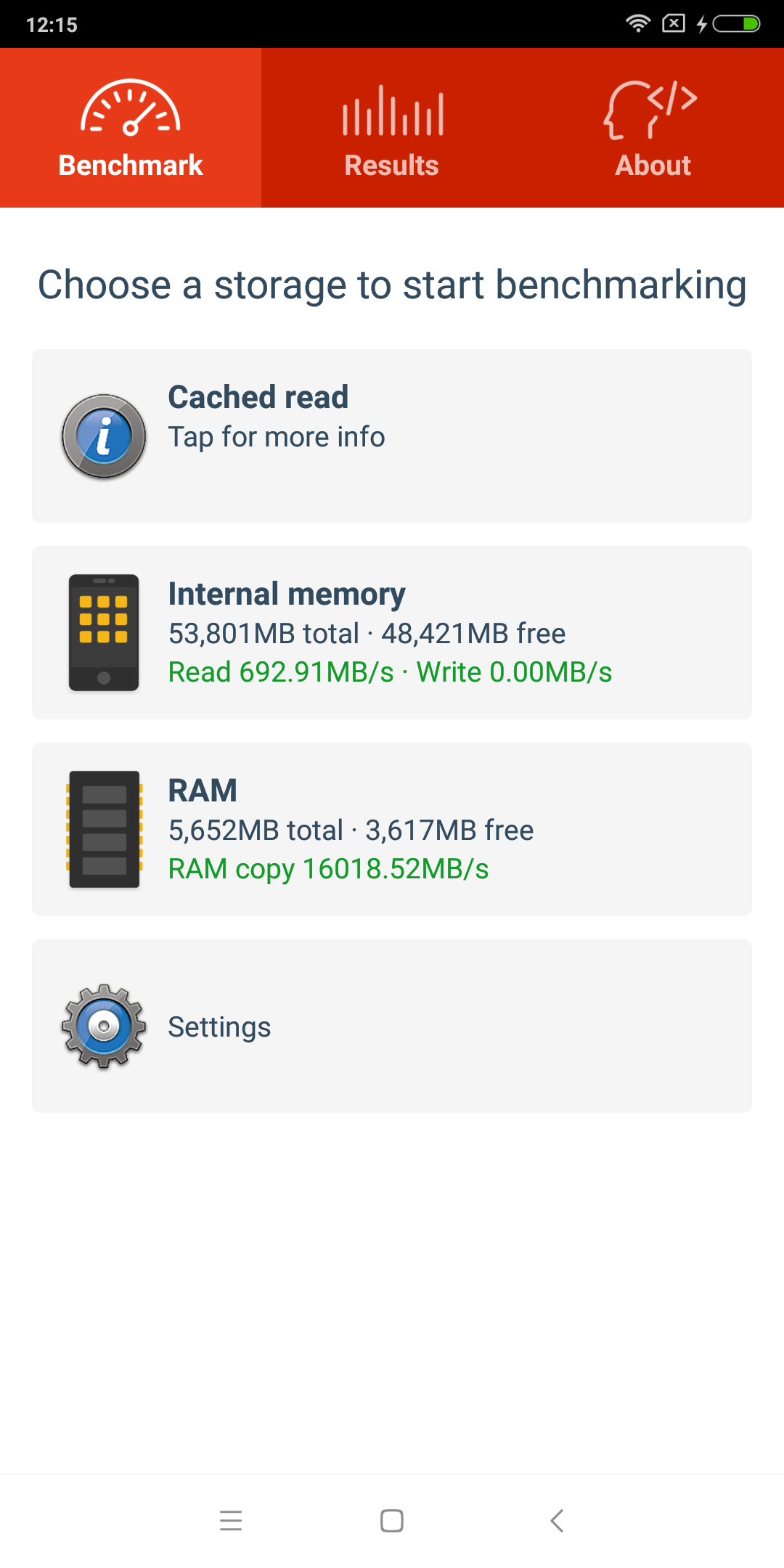Viewport: 784px width, 1568px height.
Task: Open the Android recent apps menu button
Action: coord(231,1520)
